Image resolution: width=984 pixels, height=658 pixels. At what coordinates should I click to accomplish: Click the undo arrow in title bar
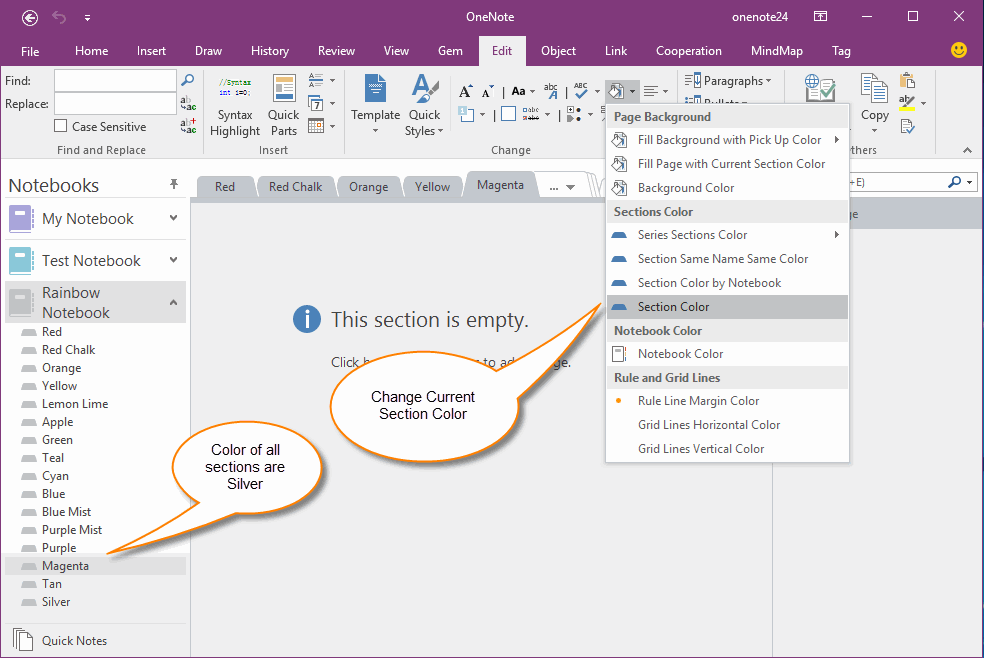pyautogui.click(x=59, y=18)
